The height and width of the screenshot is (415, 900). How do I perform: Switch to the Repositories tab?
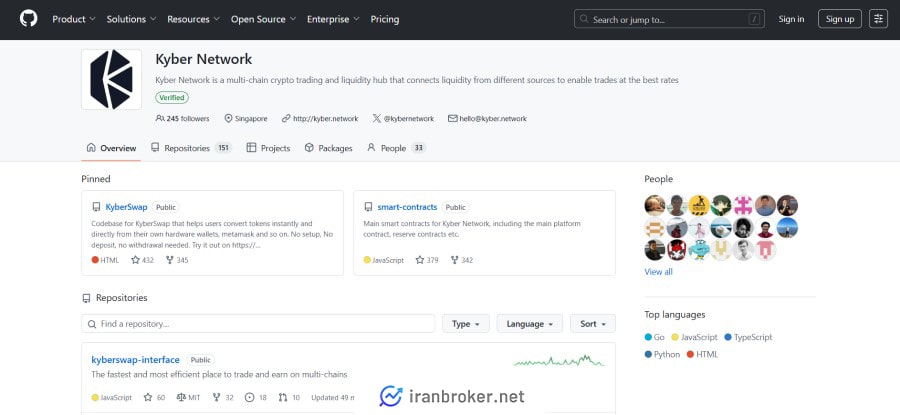pos(190,148)
